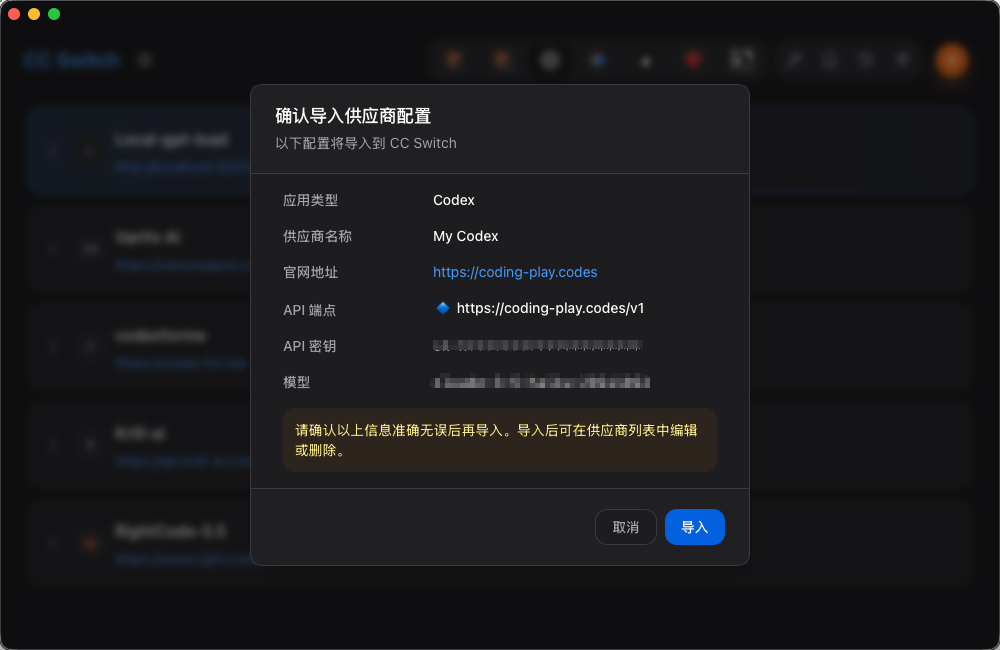Click the API 密钥 label
Image resolution: width=1000 pixels, height=650 pixels.
point(309,346)
